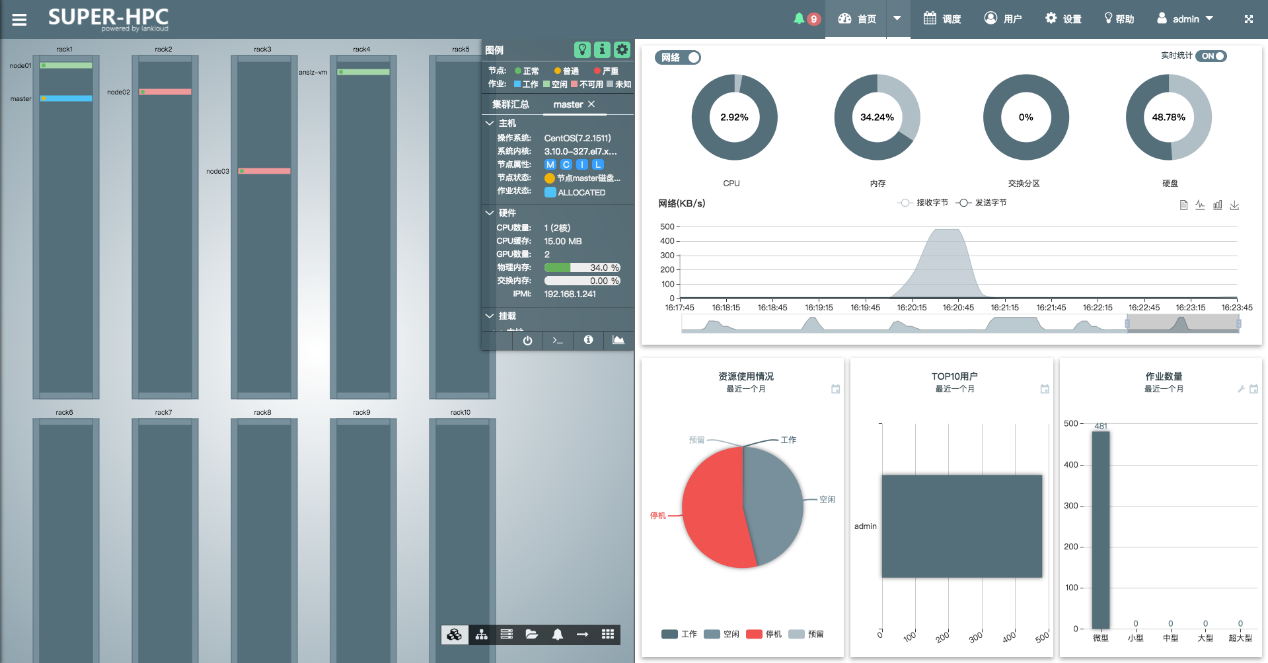Turn off 实时统计 real-time switch
Image resolution: width=1268 pixels, height=663 pixels.
point(1212,56)
